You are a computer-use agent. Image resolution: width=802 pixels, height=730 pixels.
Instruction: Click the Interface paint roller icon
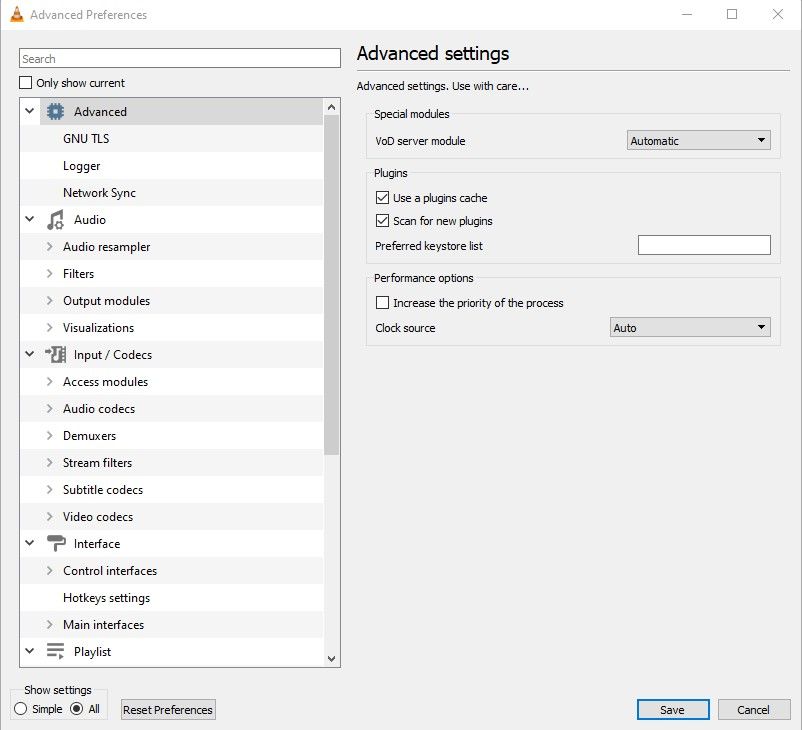click(x=56, y=544)
